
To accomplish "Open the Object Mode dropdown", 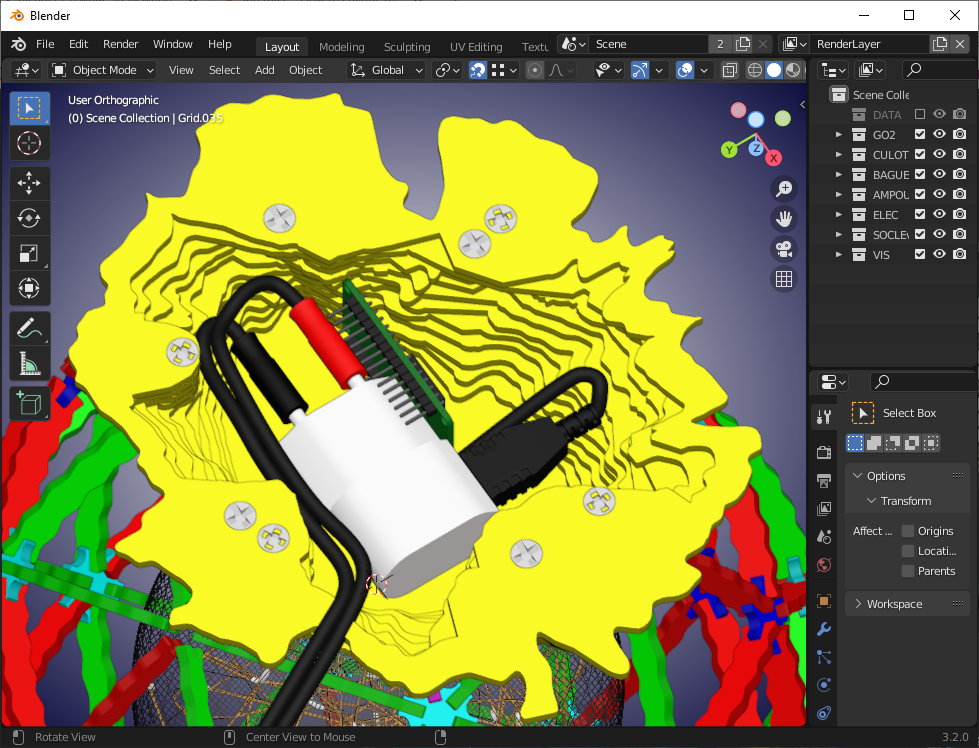I will tap(103, 70).
